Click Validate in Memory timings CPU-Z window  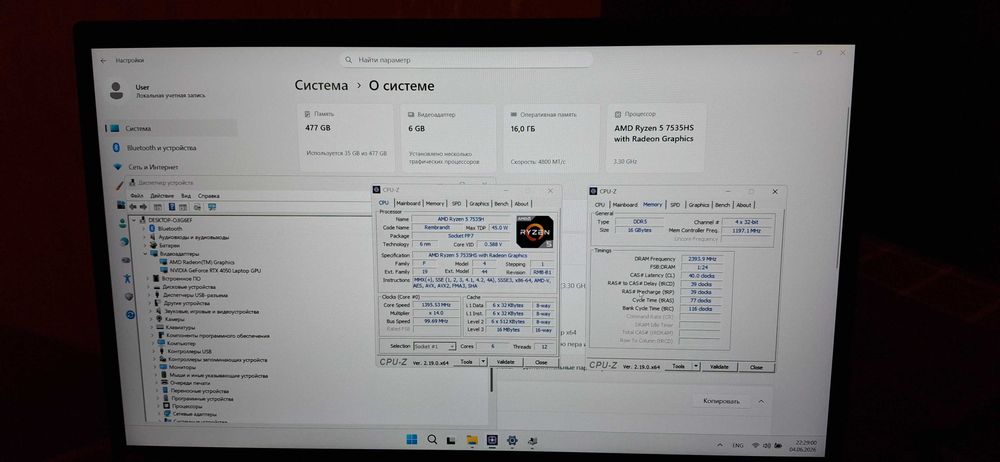point(719,367)
